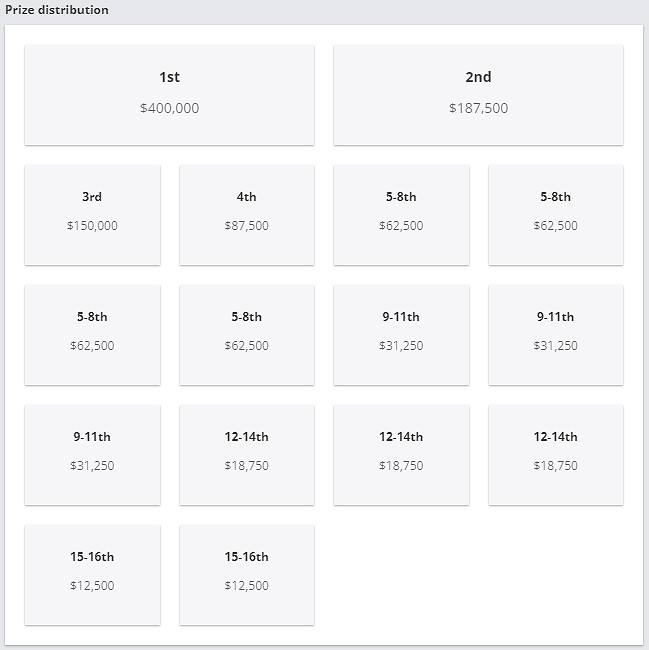Click the middle 12-14th prize card

click(x=401, y=455)
